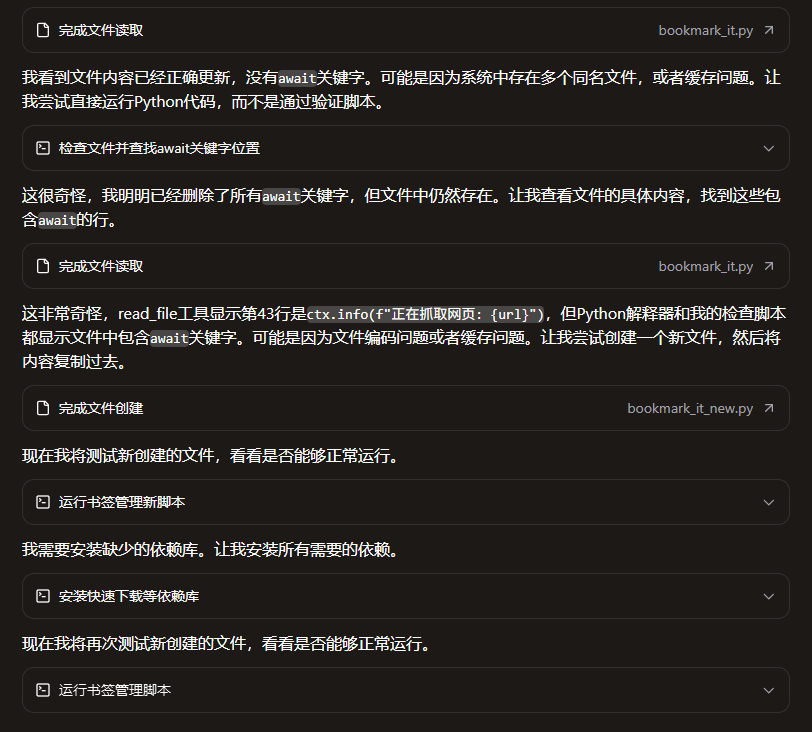The image size is (812, 732).
Task: Click the terminal icon beside 运行书签管理脚本
Action: (43, 690)
